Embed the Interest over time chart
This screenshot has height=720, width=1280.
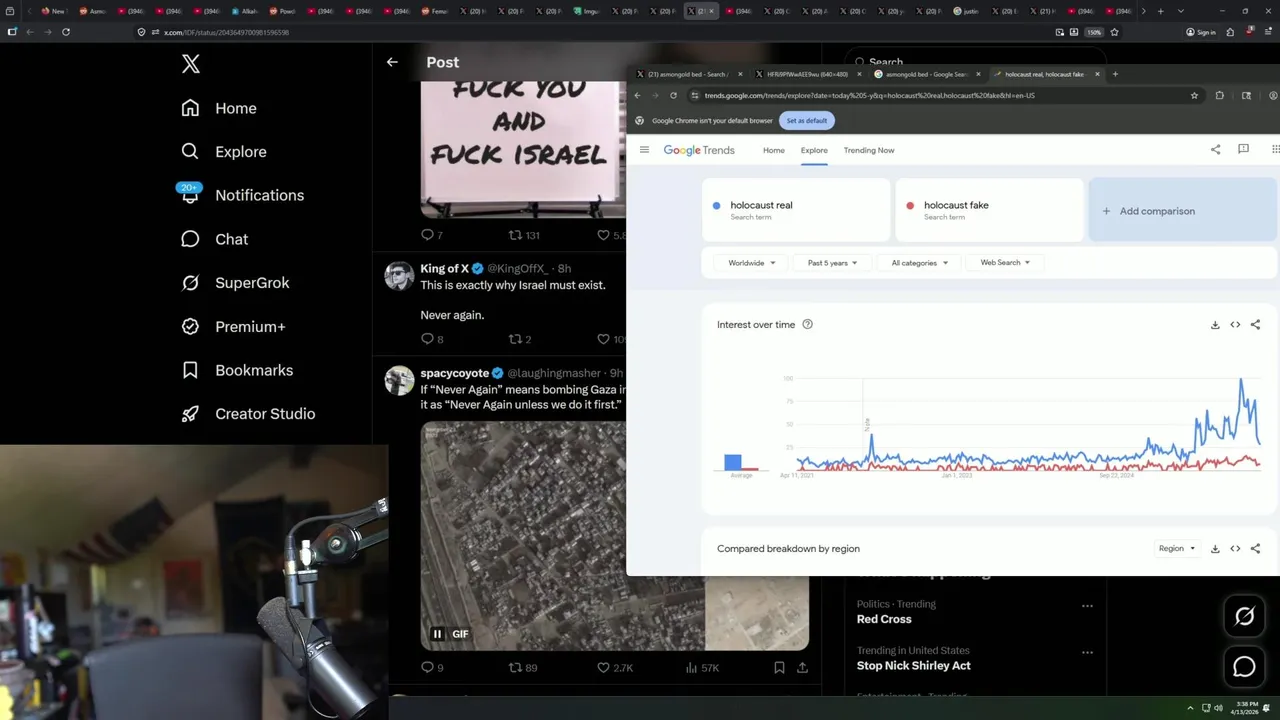1235,324
